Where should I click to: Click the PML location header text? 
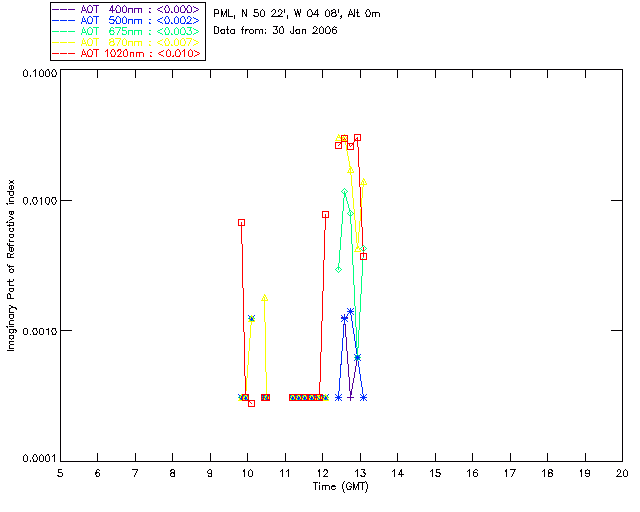tap(297, 14)
